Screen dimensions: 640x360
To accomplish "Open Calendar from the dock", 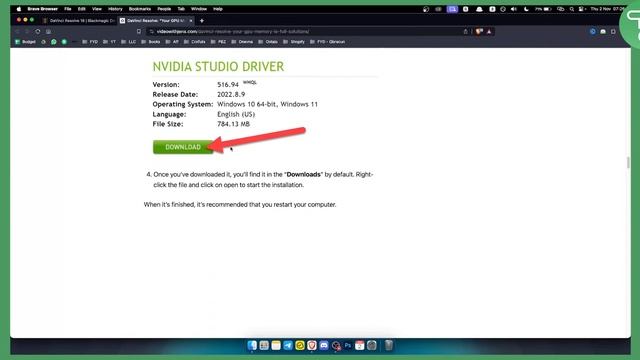I will coord(360,345).
